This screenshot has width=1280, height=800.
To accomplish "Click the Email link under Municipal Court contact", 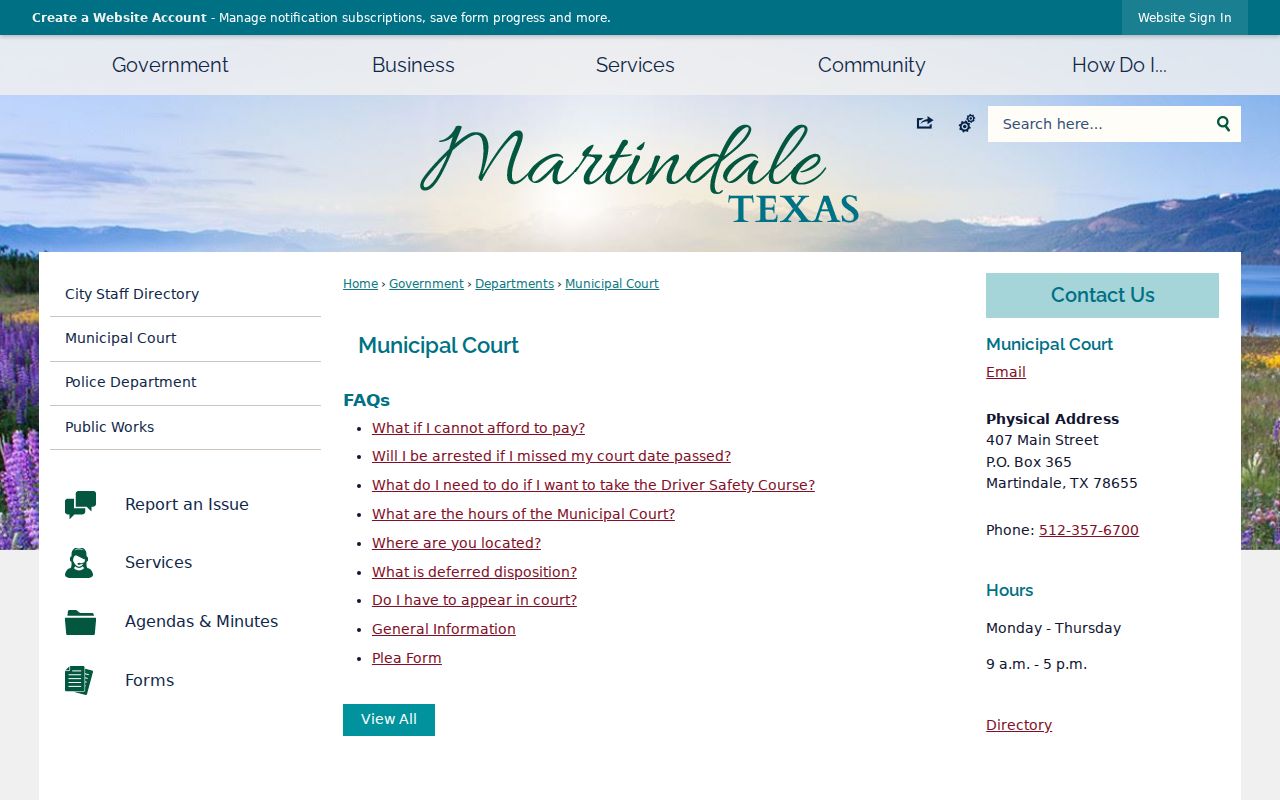I will point(1006,372).
